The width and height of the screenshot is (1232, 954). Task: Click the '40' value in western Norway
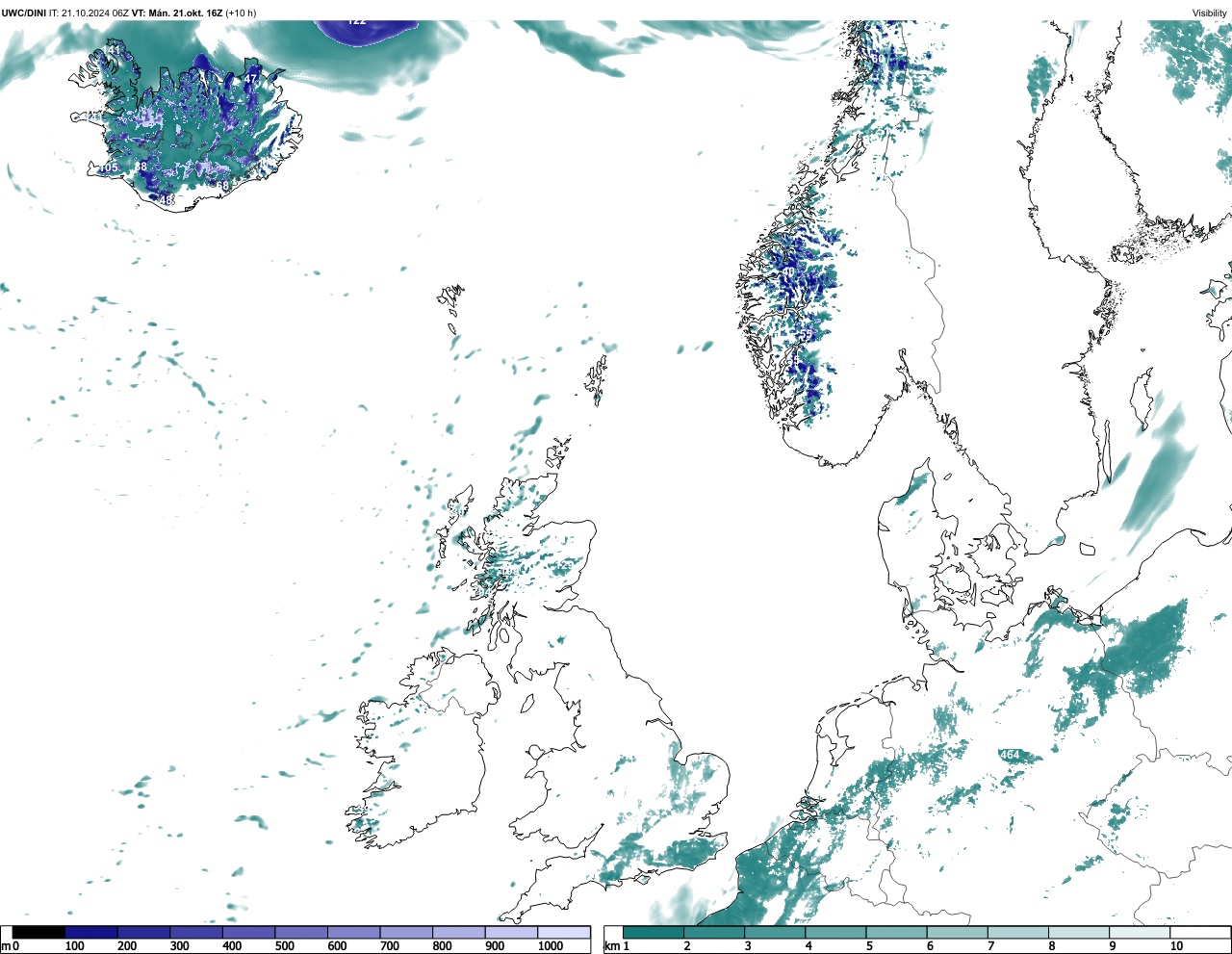point(788,272)
